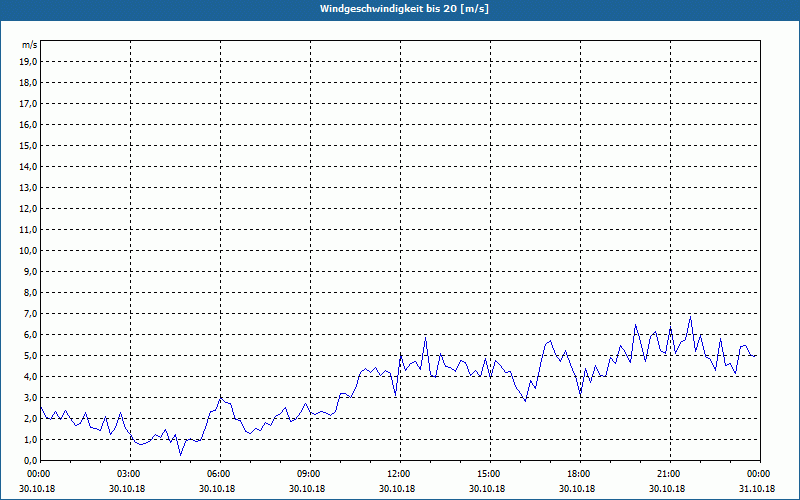Click the wind speed peak at 06:00
The height and width of the screenshot is (500, 800).
tap(221, 397)
